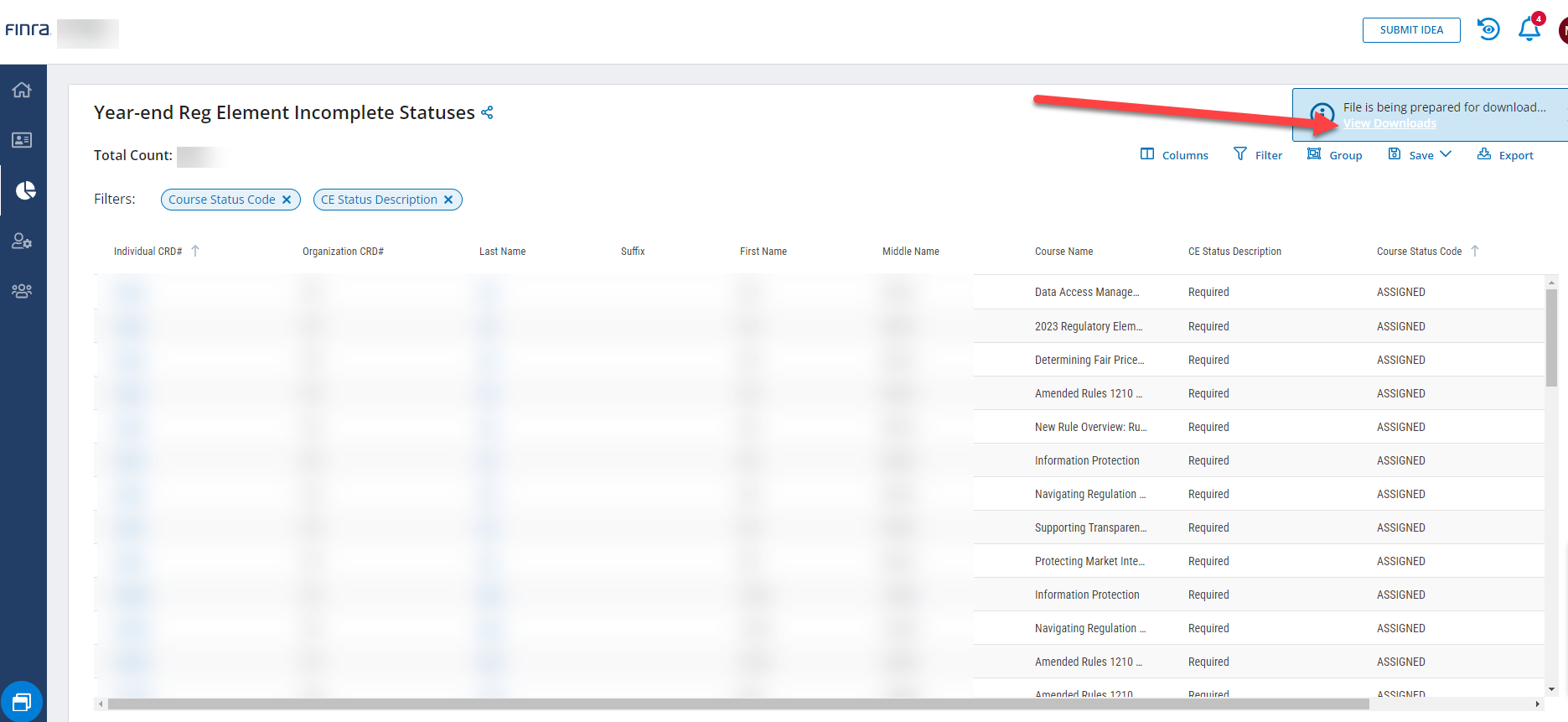The width and height of the screenshot is (1568, 722).
Task: Open the ID card icon in sidebar
Action: click(x=22, y=140)
